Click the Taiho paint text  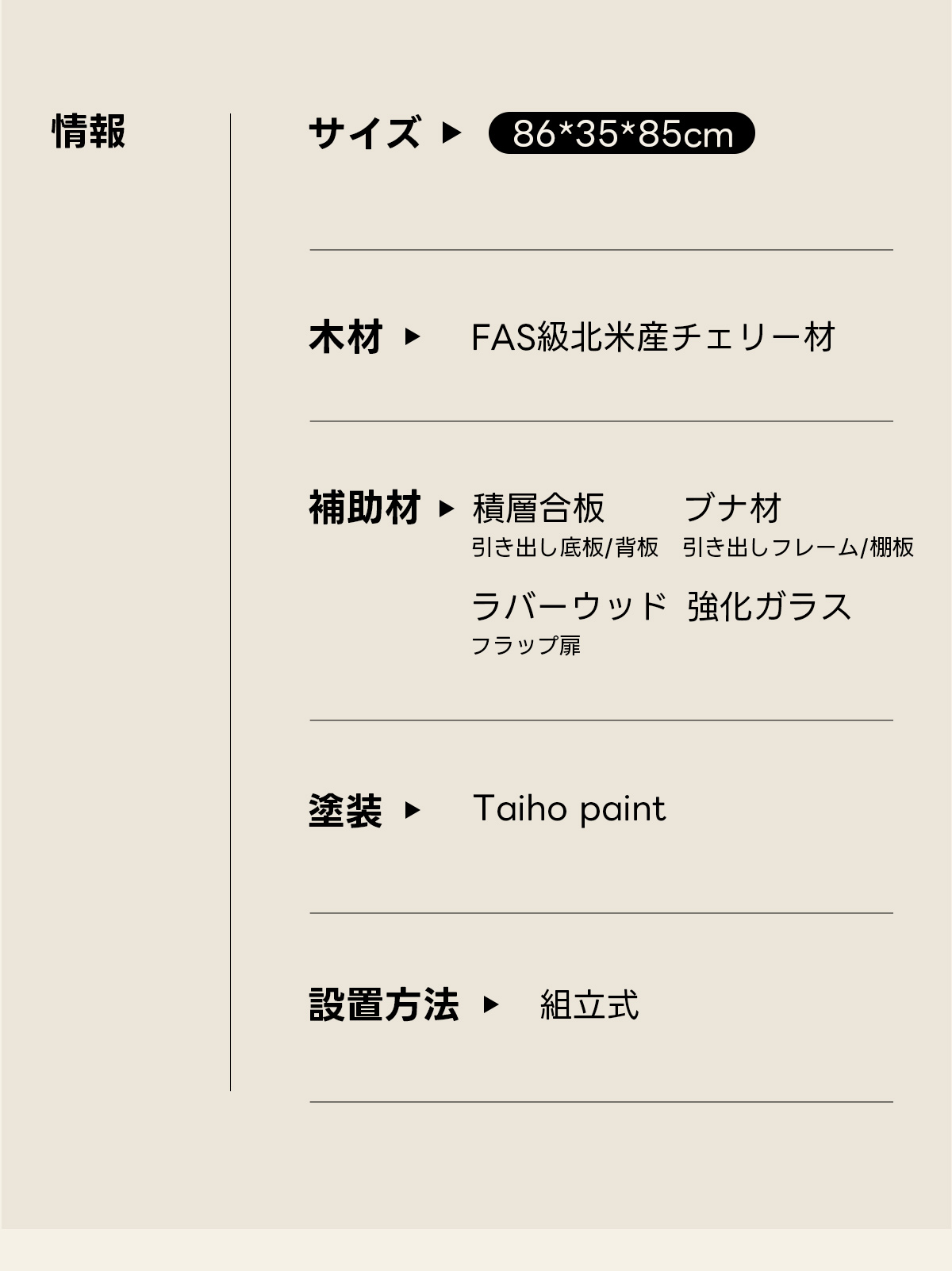point(569,809)
